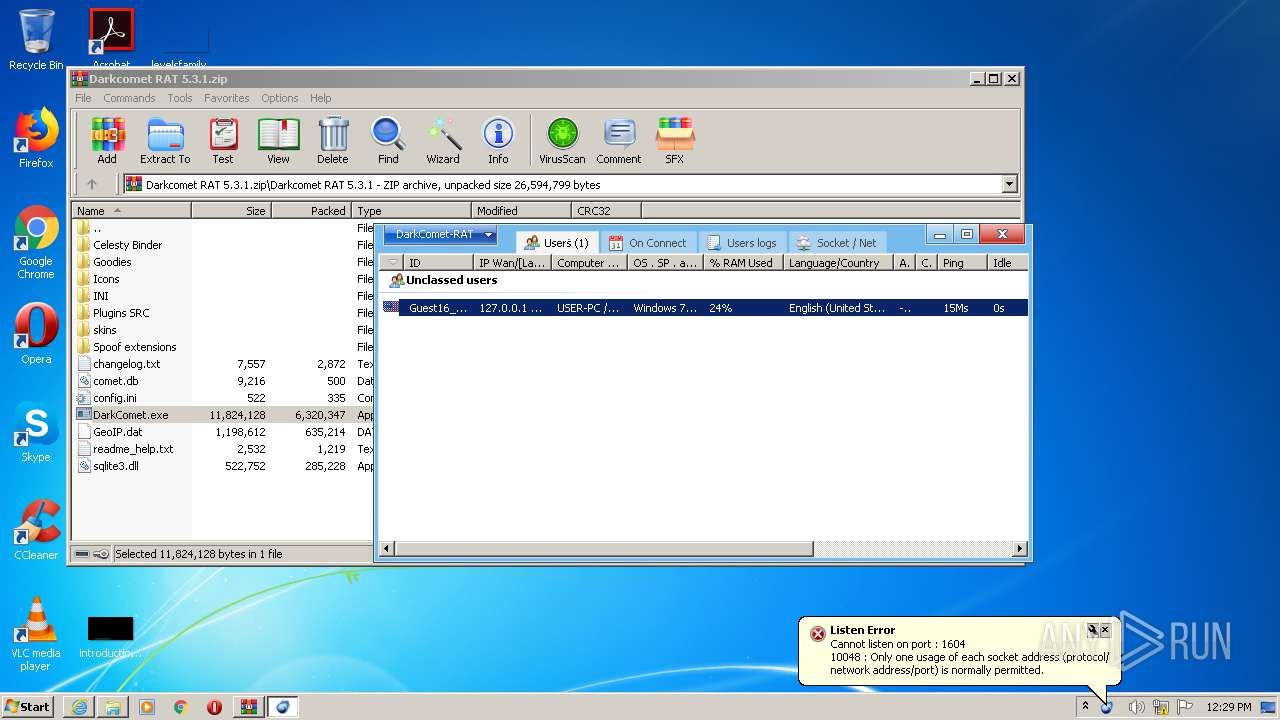
Task: Open VLC media player desktop shortcut
Action: 36,634
